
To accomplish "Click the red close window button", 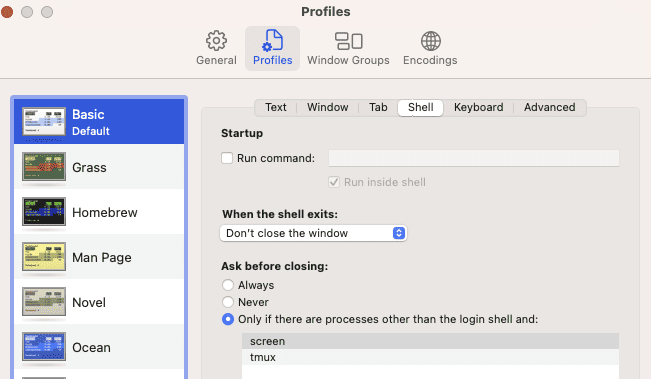I will [7, 12].
